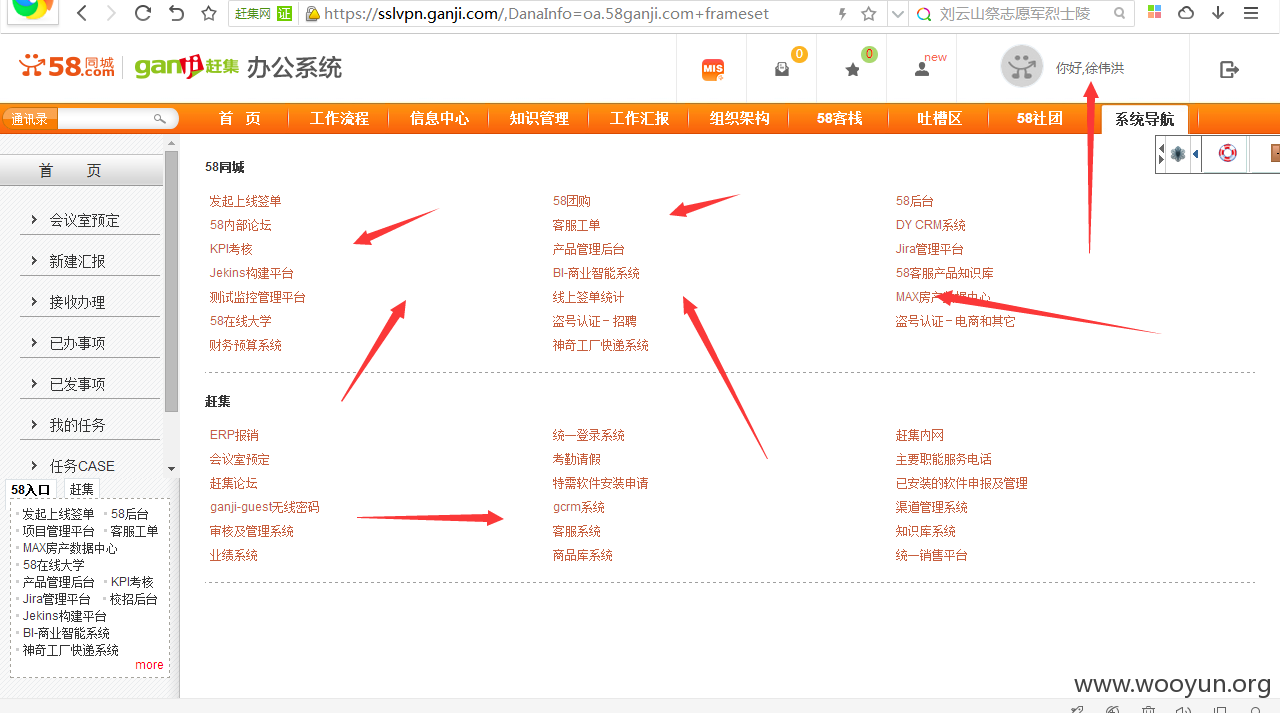
Task: Open 工作流程 navigation tab
Action: 339,118
